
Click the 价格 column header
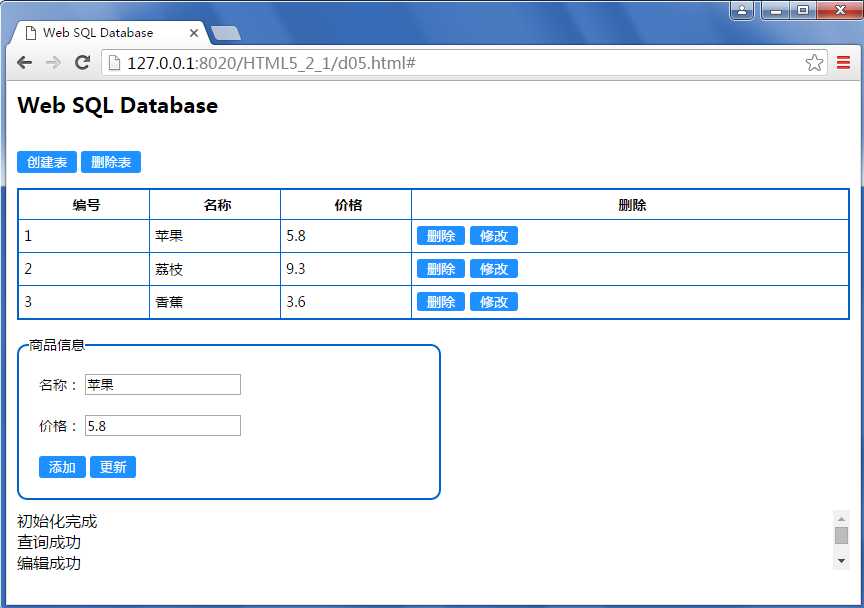[x=346, y=205]
